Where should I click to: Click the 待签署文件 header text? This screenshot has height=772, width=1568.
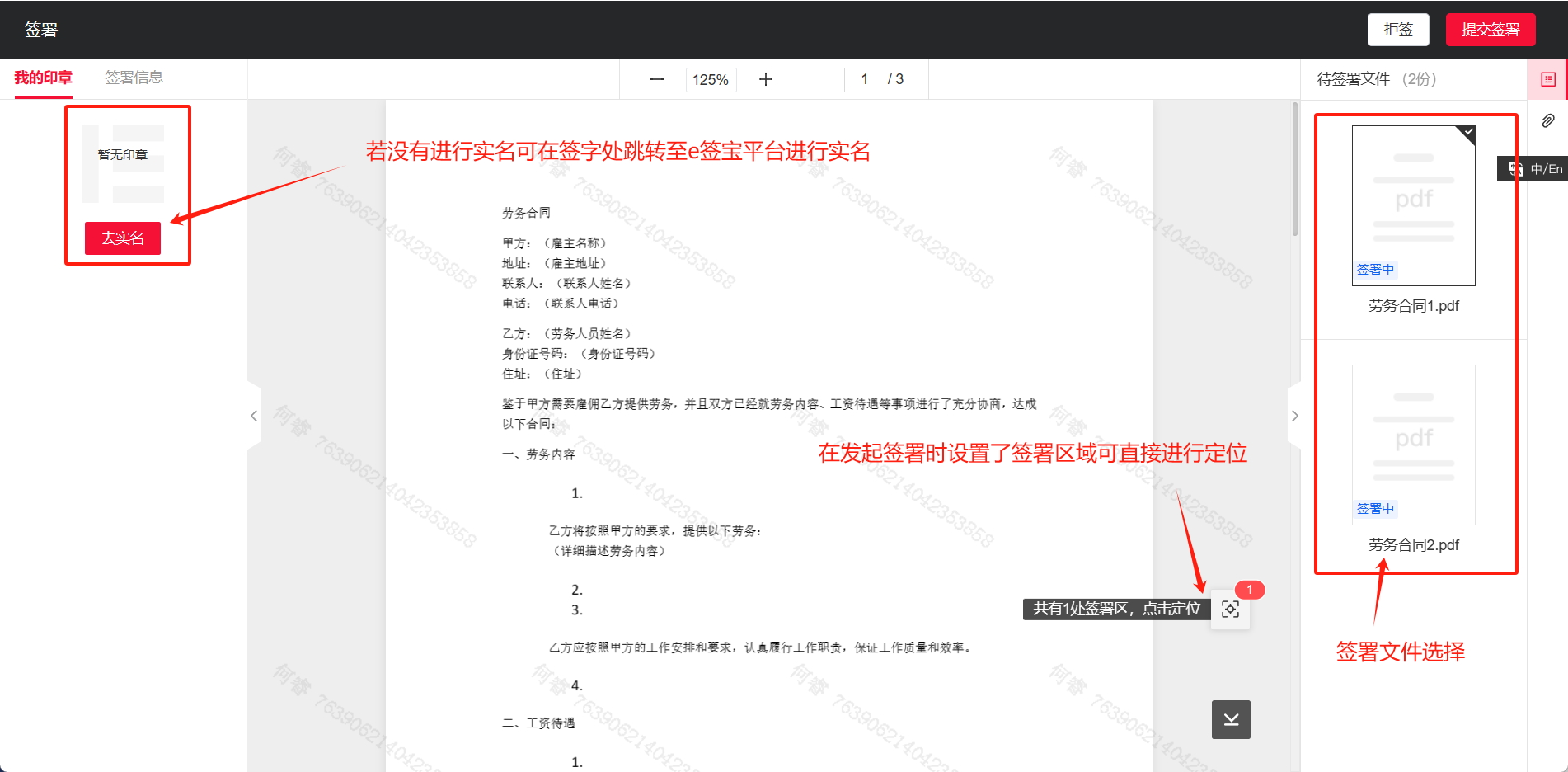(1354, 79)
